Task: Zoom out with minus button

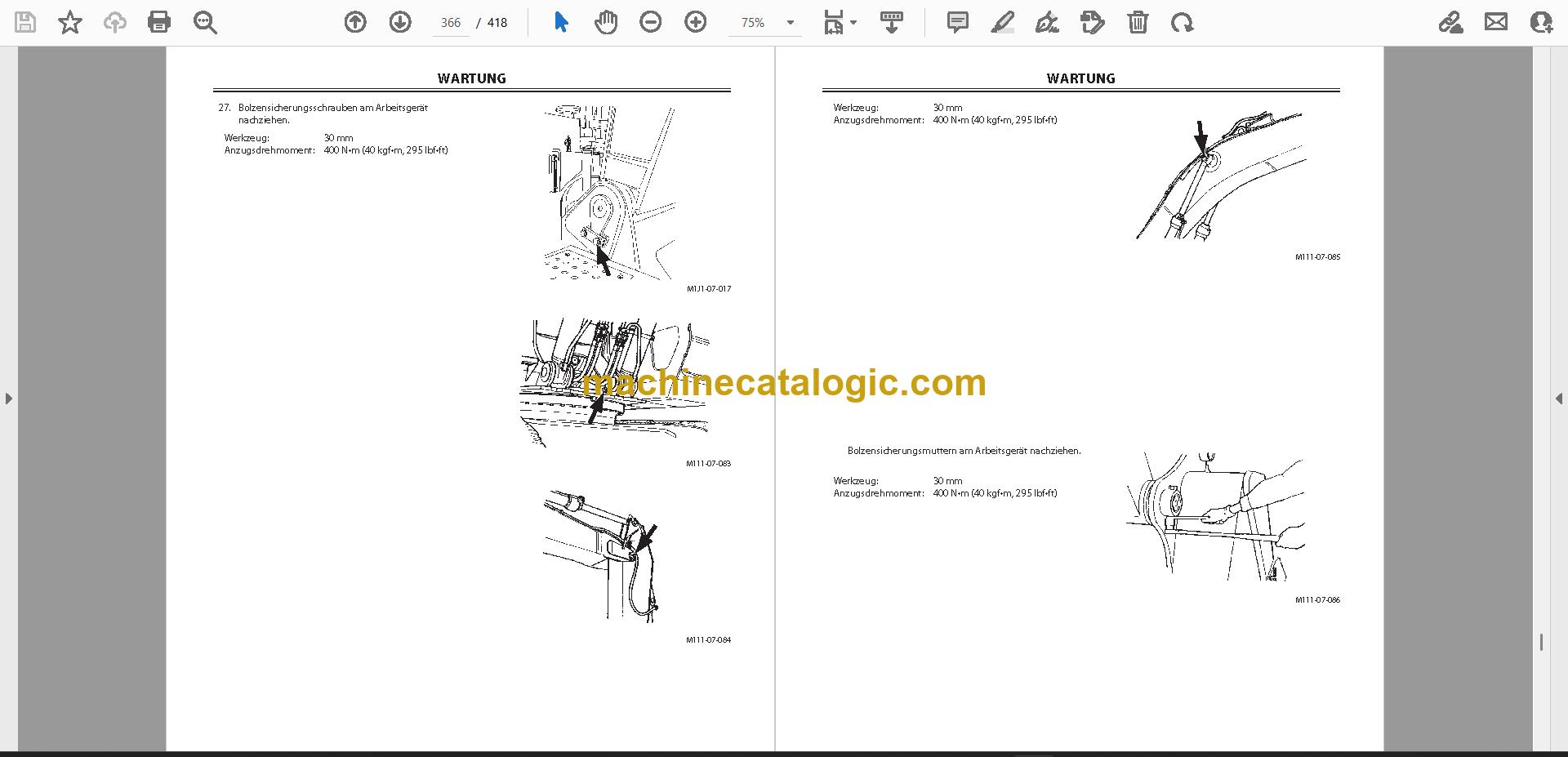Action: click(x=651, y=22)
